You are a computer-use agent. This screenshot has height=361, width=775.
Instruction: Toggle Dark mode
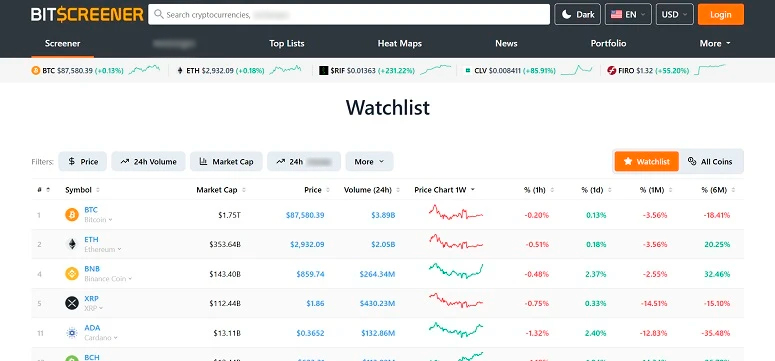577,14
